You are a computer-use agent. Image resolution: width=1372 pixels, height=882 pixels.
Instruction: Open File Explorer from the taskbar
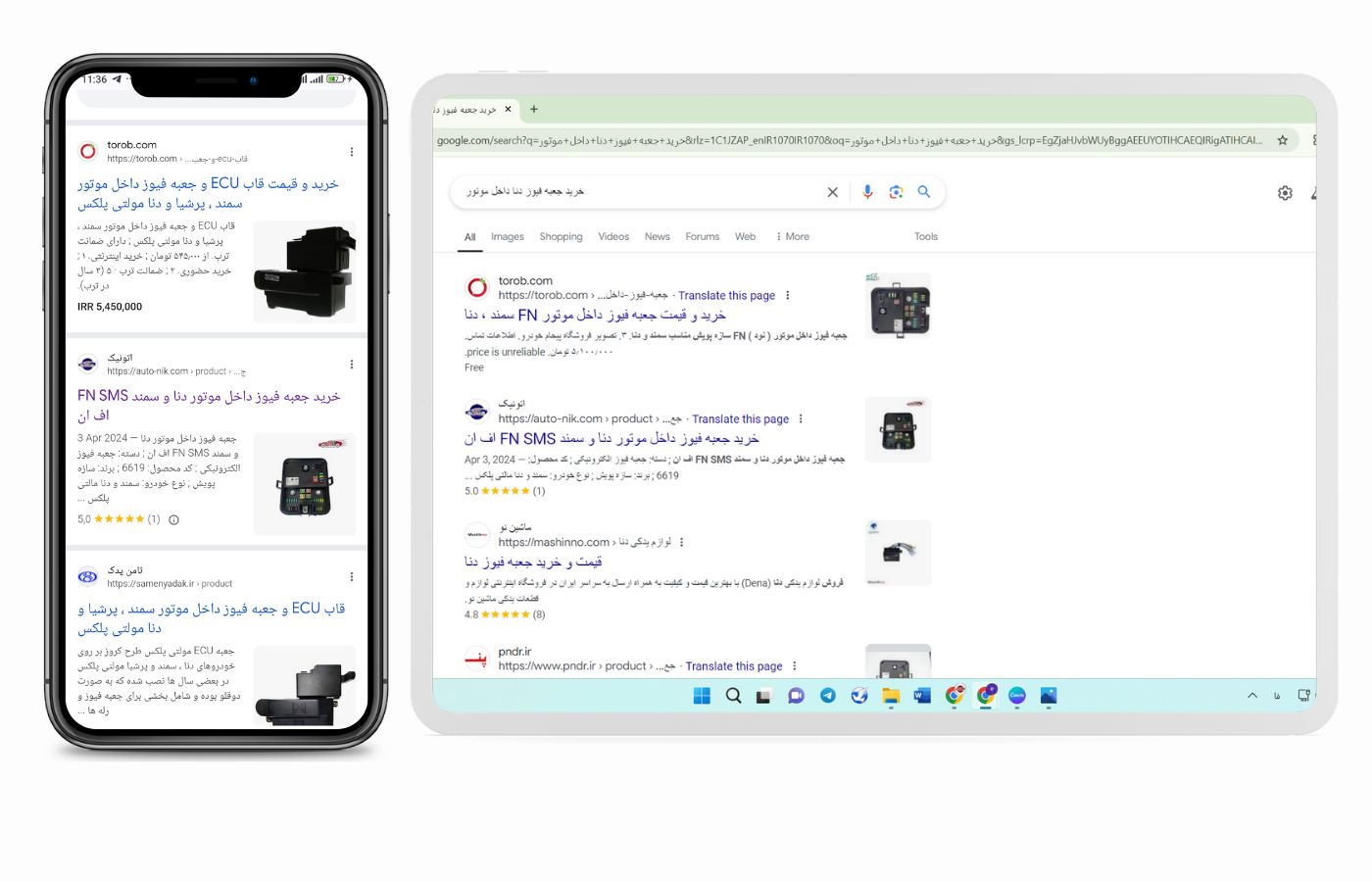891,696
